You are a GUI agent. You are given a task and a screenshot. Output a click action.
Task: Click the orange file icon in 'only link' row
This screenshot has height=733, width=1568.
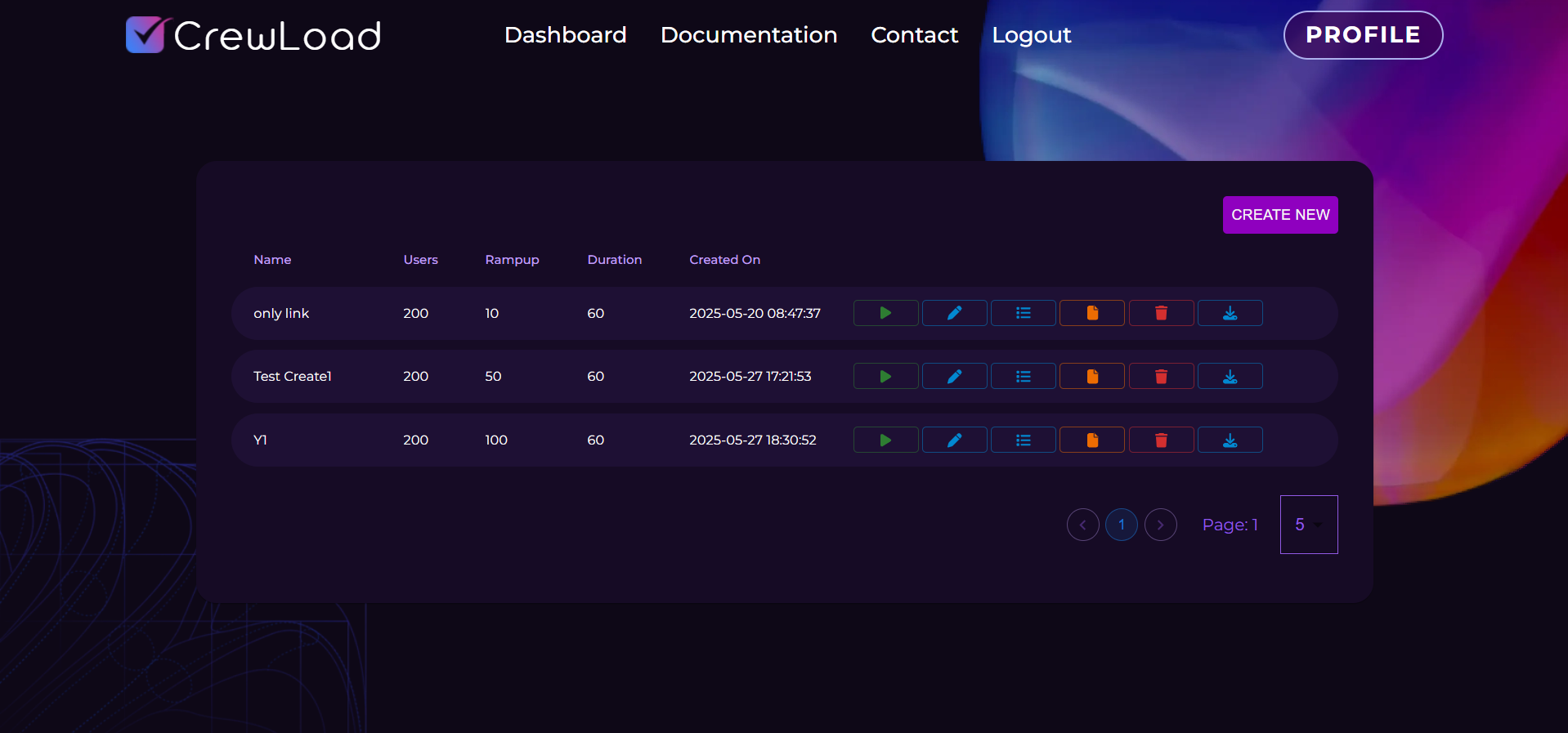(1092, 313)
